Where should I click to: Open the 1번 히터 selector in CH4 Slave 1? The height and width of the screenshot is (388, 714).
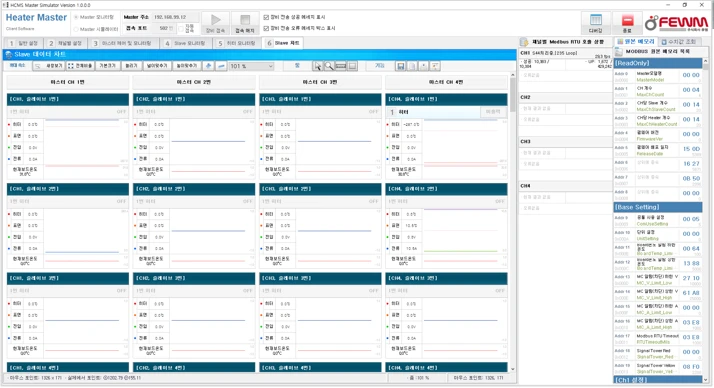click(434, 112)
